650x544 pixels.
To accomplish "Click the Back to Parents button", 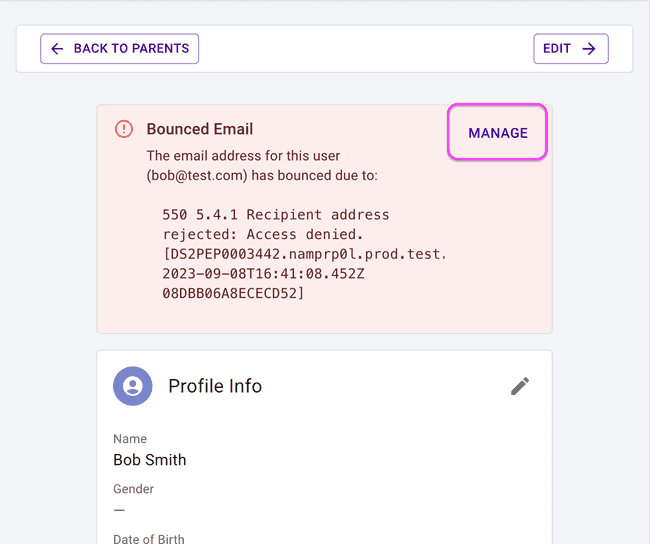I will coord(119,48).
